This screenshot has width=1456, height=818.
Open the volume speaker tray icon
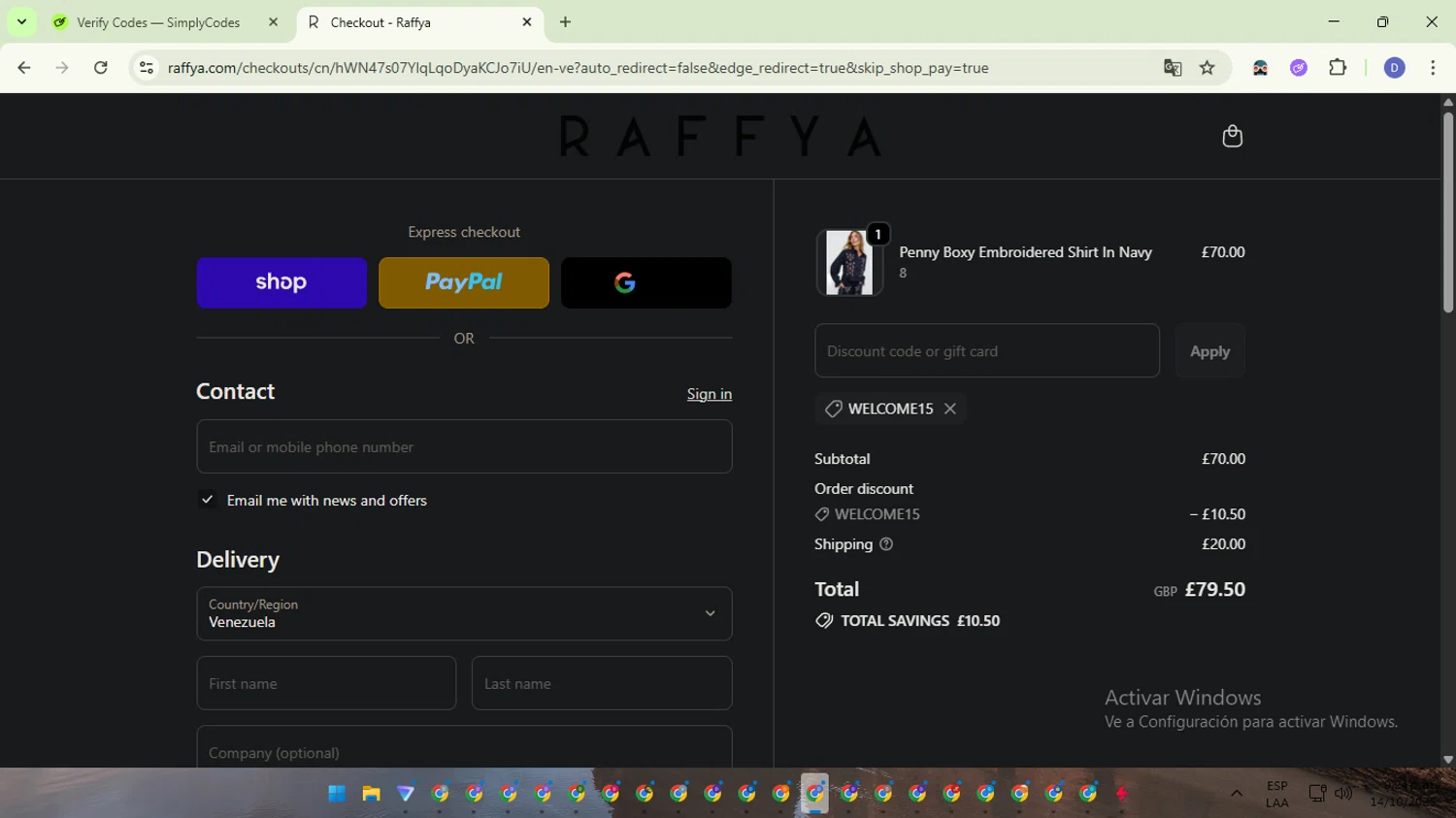tap(1343, 794)
